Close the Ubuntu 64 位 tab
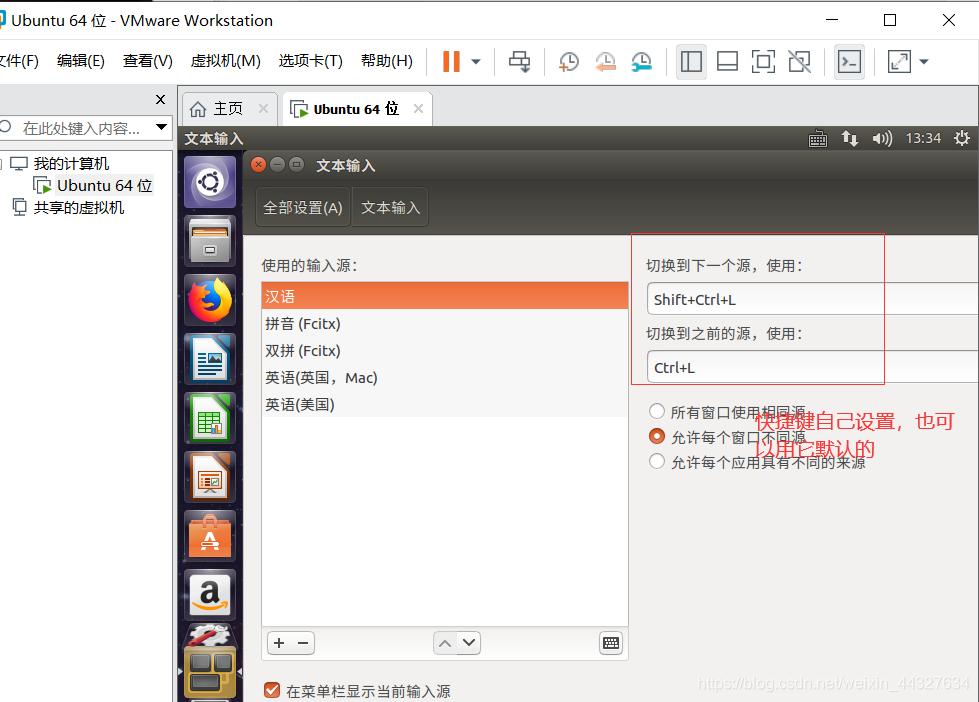This screenshot has height=702, width=979. [x=418, y=109]
